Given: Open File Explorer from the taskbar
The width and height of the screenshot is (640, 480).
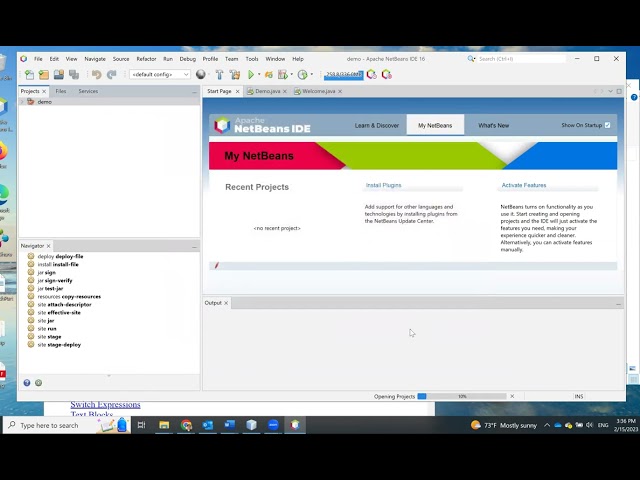Looking at the screenshot, I should (164, 425).
